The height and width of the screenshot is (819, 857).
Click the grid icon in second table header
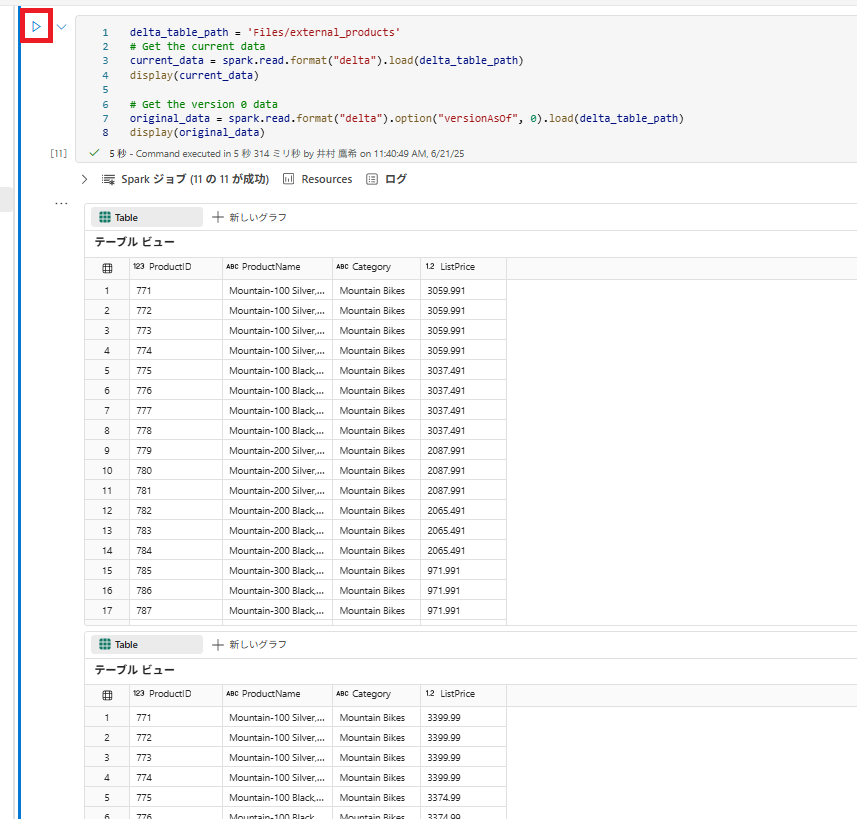pyautogui.click(x=107, y=695)
